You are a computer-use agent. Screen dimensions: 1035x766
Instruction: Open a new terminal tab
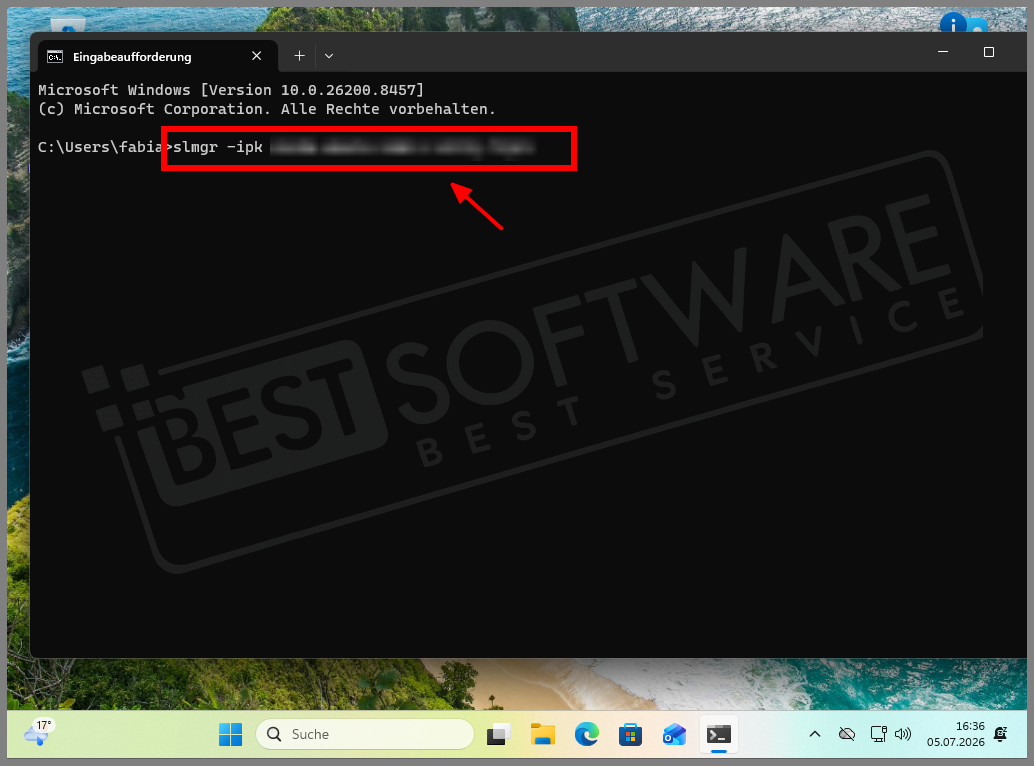coord(299,56)
